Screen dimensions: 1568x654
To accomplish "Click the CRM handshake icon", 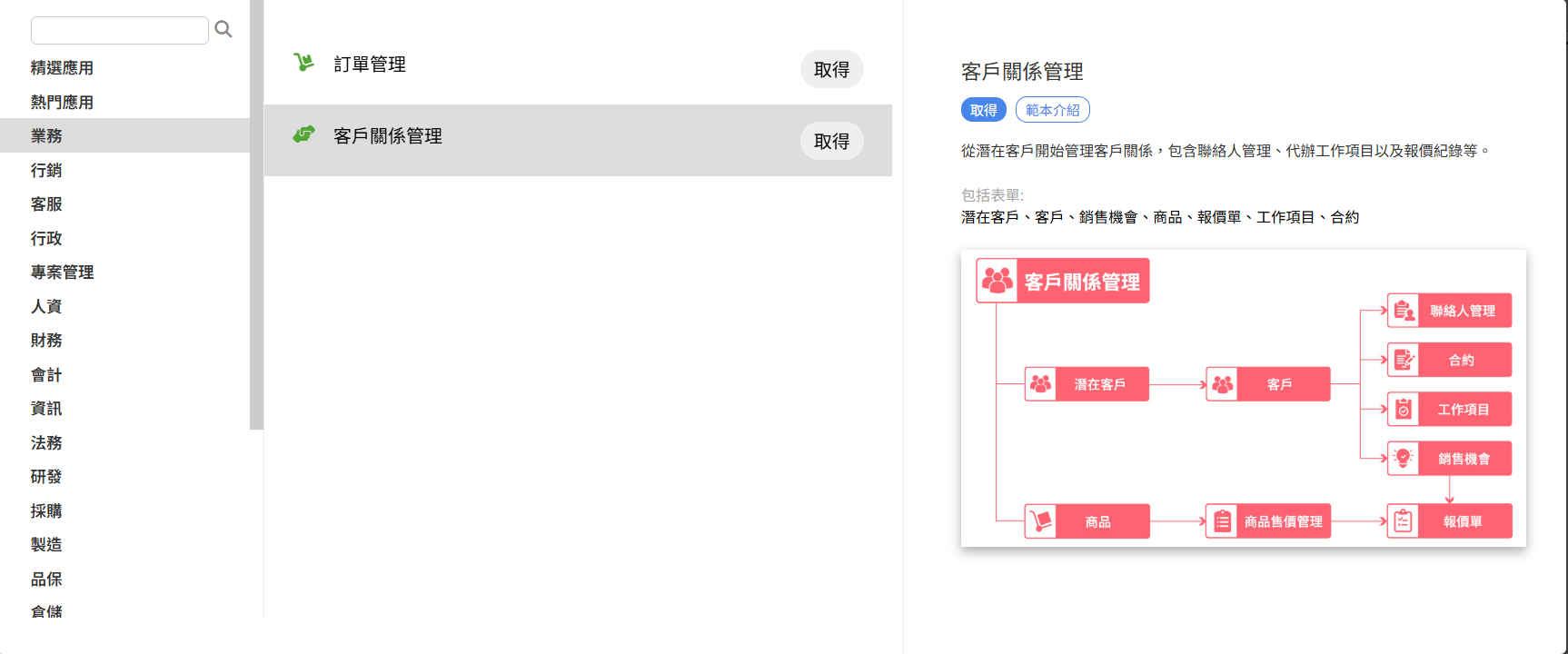I will (x=303, y=134).
